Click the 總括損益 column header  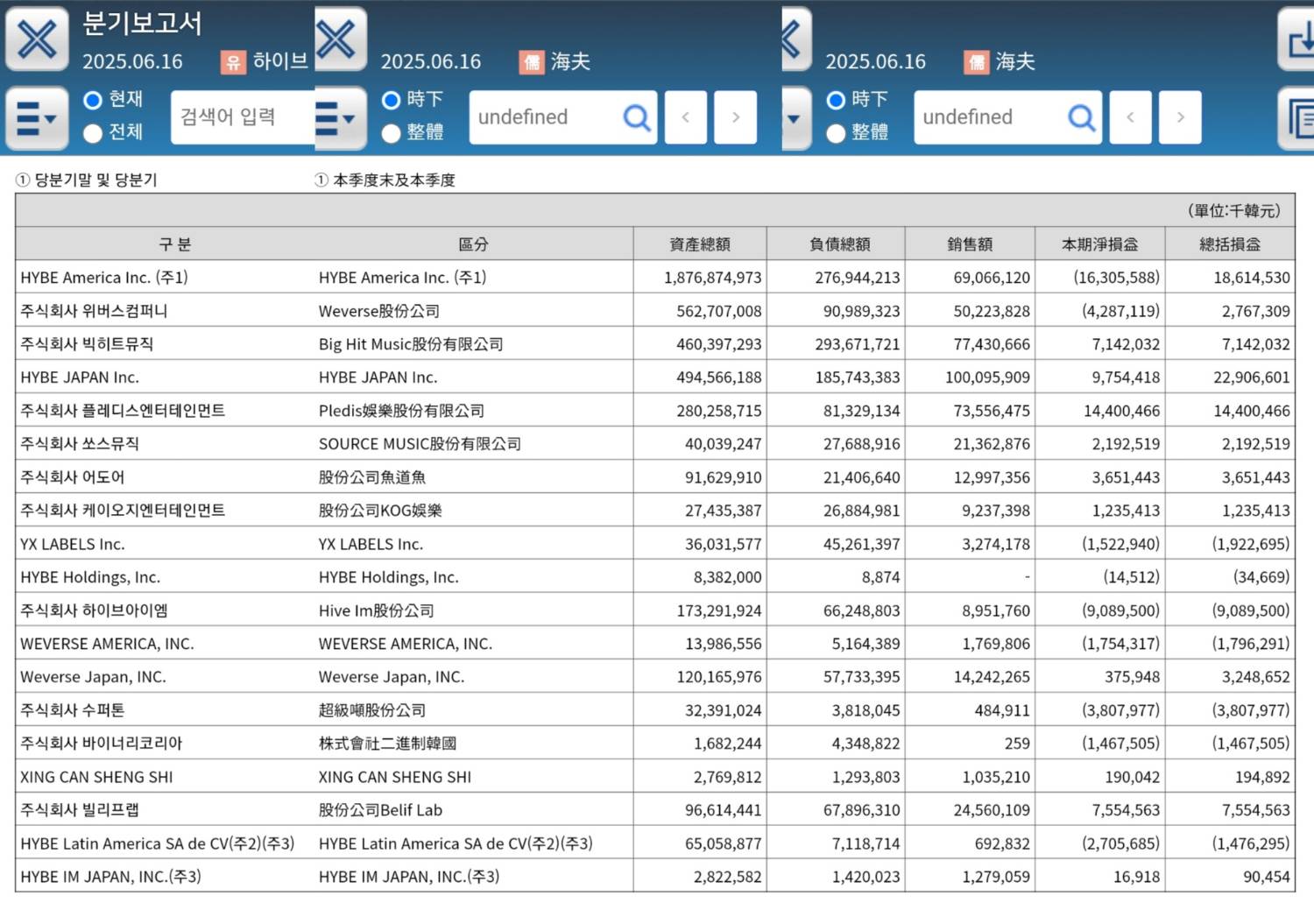1230,244
